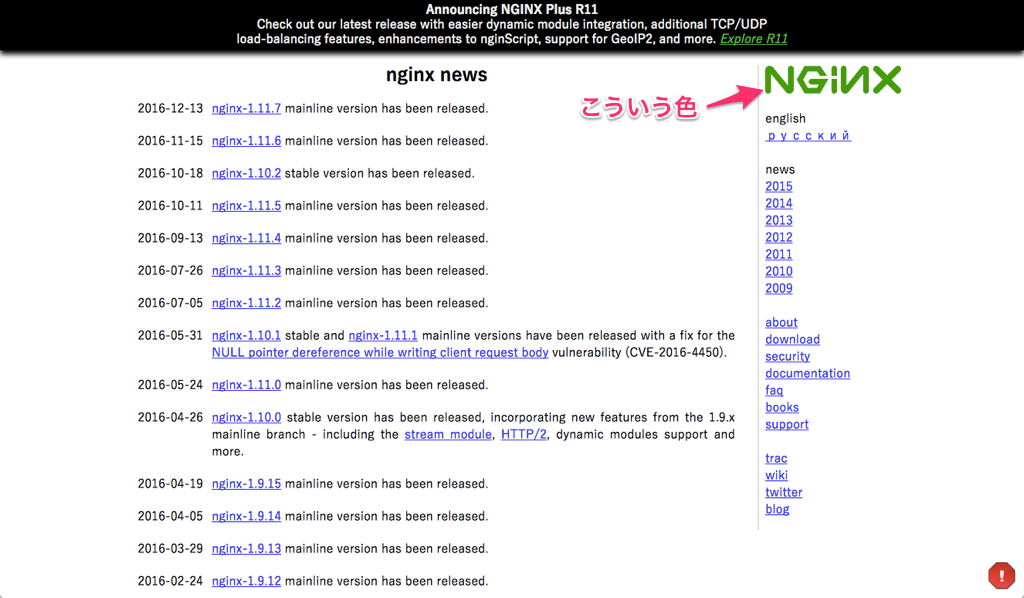Visit the trac link
Viewport: 1024px width, 598px height.
point(776,458)
